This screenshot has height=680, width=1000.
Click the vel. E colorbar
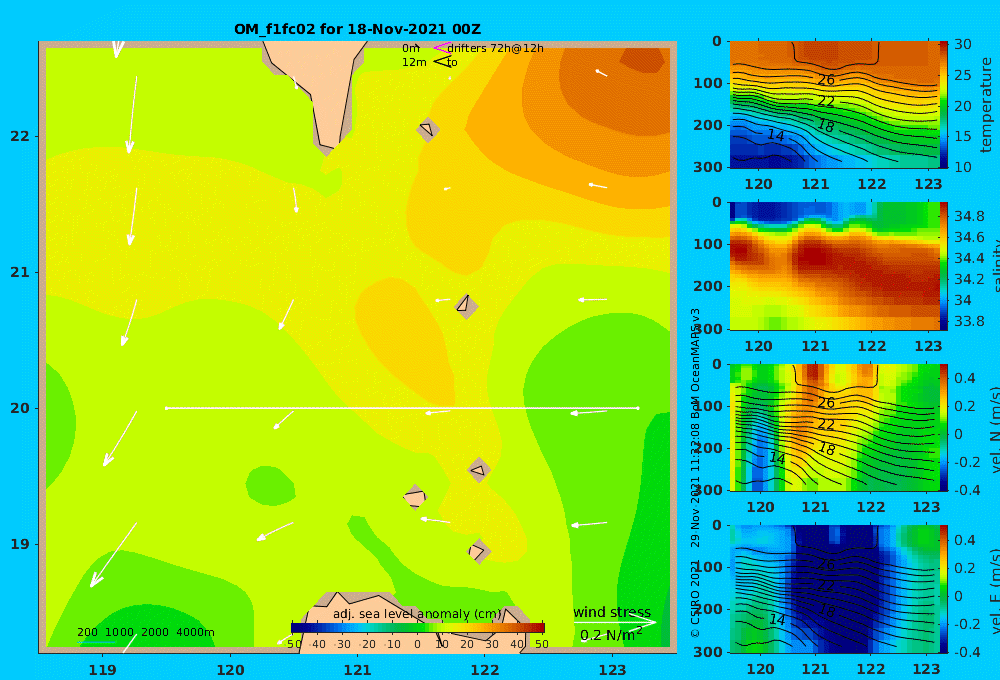[943, 589]
